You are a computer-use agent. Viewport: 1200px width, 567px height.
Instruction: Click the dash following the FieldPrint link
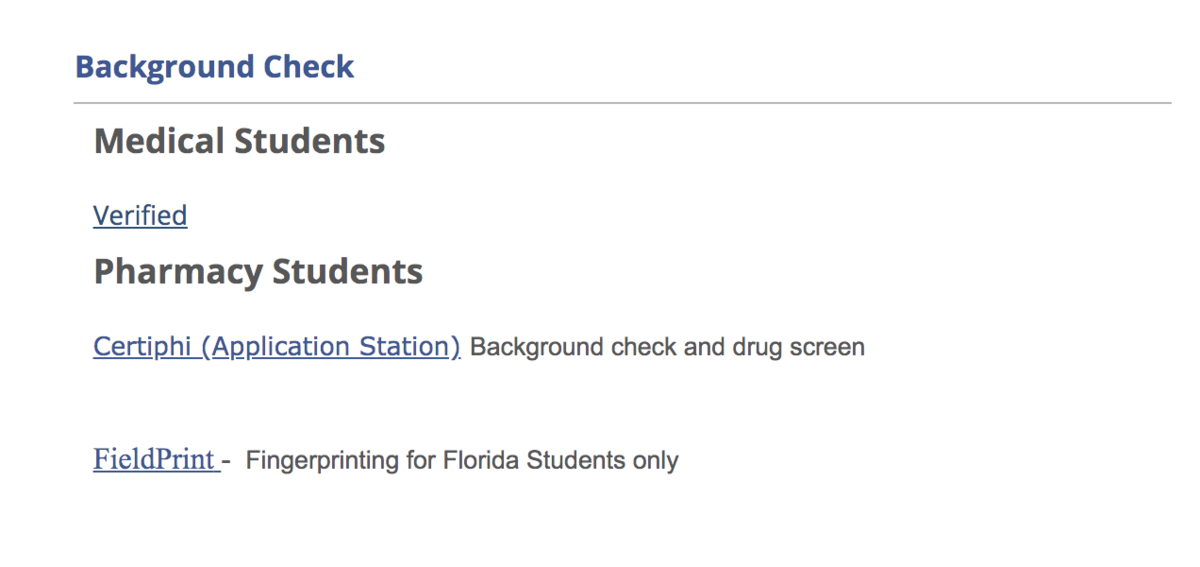pyautogui.click(x=226, y=461)
